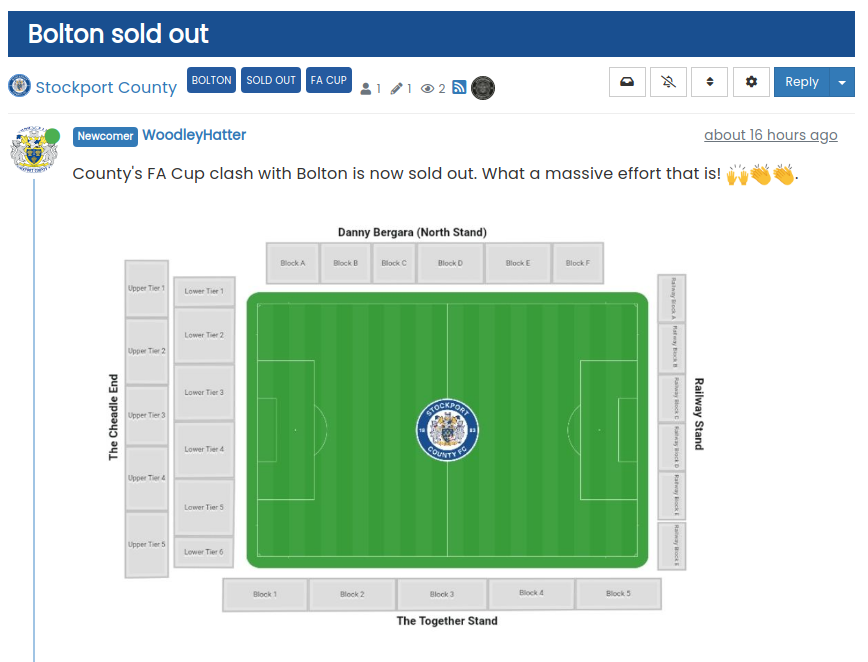Viewport: 868px width, 662px height.
Task: Click WoodleyHatter's profile avatar
Action: coord(33,151)
